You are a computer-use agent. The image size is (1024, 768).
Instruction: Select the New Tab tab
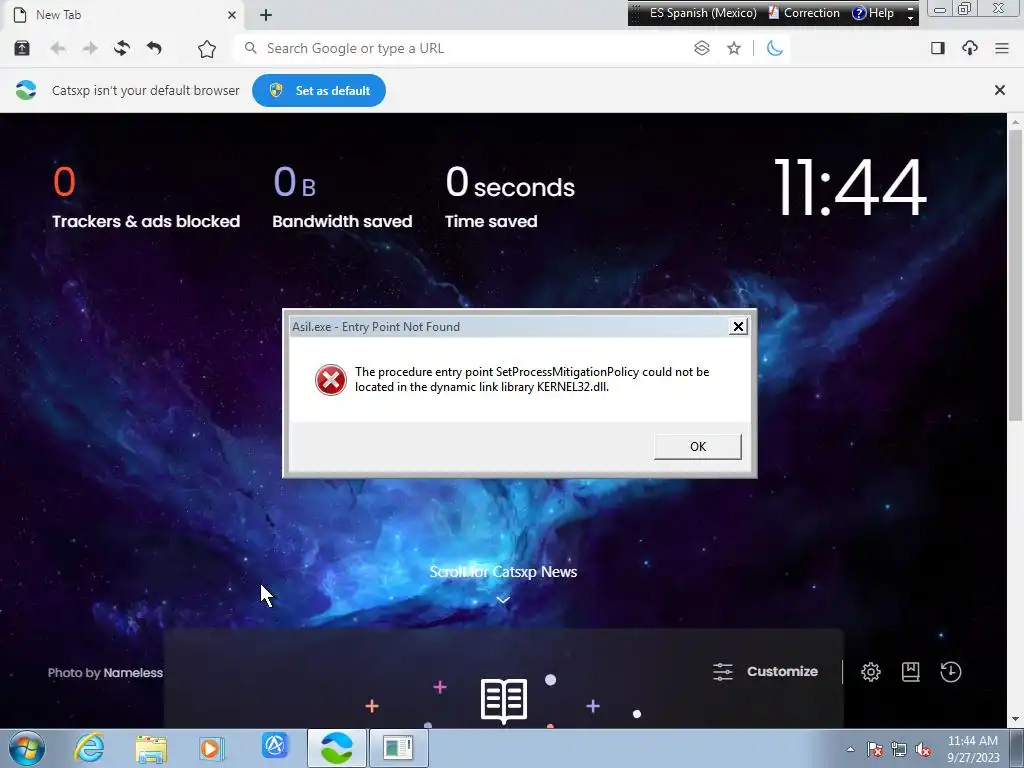pyautogui.click(x=124, y=15)
